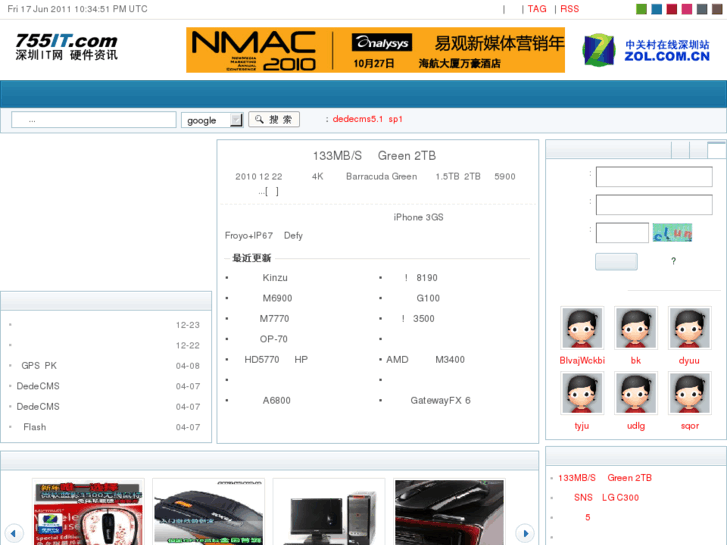The width and height of the screenshot is (727, 545).
Task: Open the dyuu member avatar
Action: 689,328
